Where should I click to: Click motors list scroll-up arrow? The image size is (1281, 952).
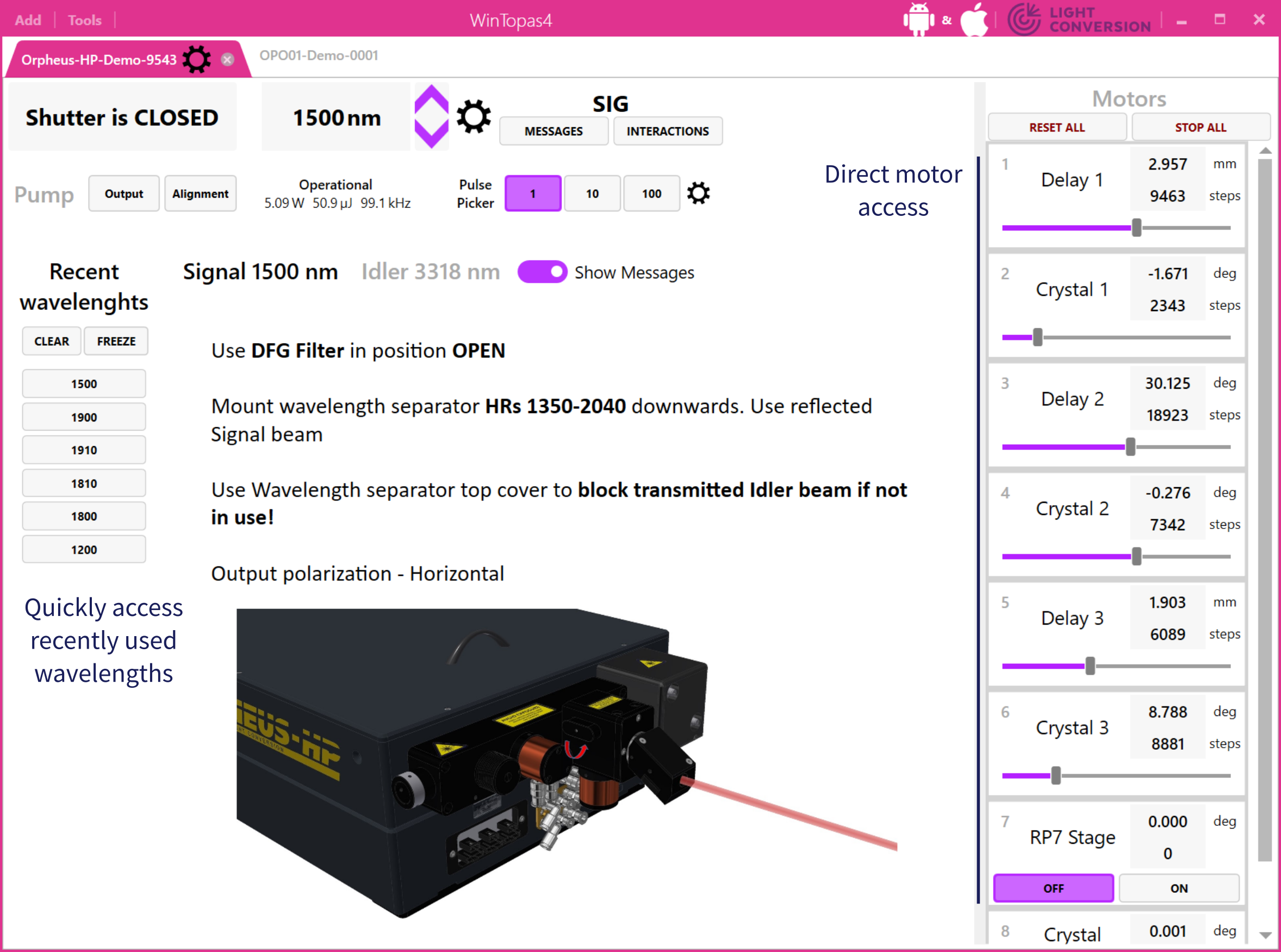coord(1265,151)
